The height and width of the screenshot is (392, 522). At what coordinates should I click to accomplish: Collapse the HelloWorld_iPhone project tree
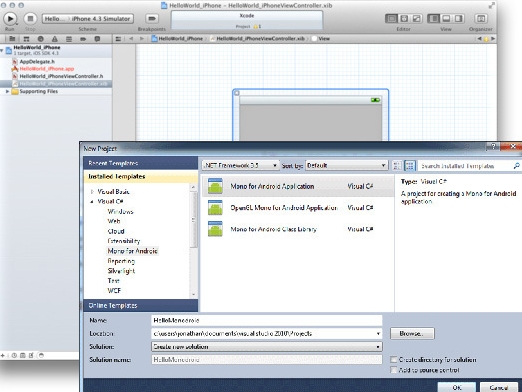(x=2, y=51)
